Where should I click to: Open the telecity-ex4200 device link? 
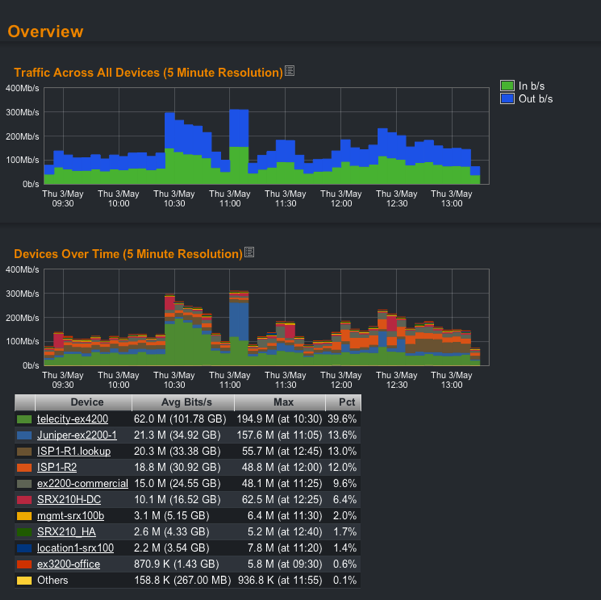coord(72,419)
